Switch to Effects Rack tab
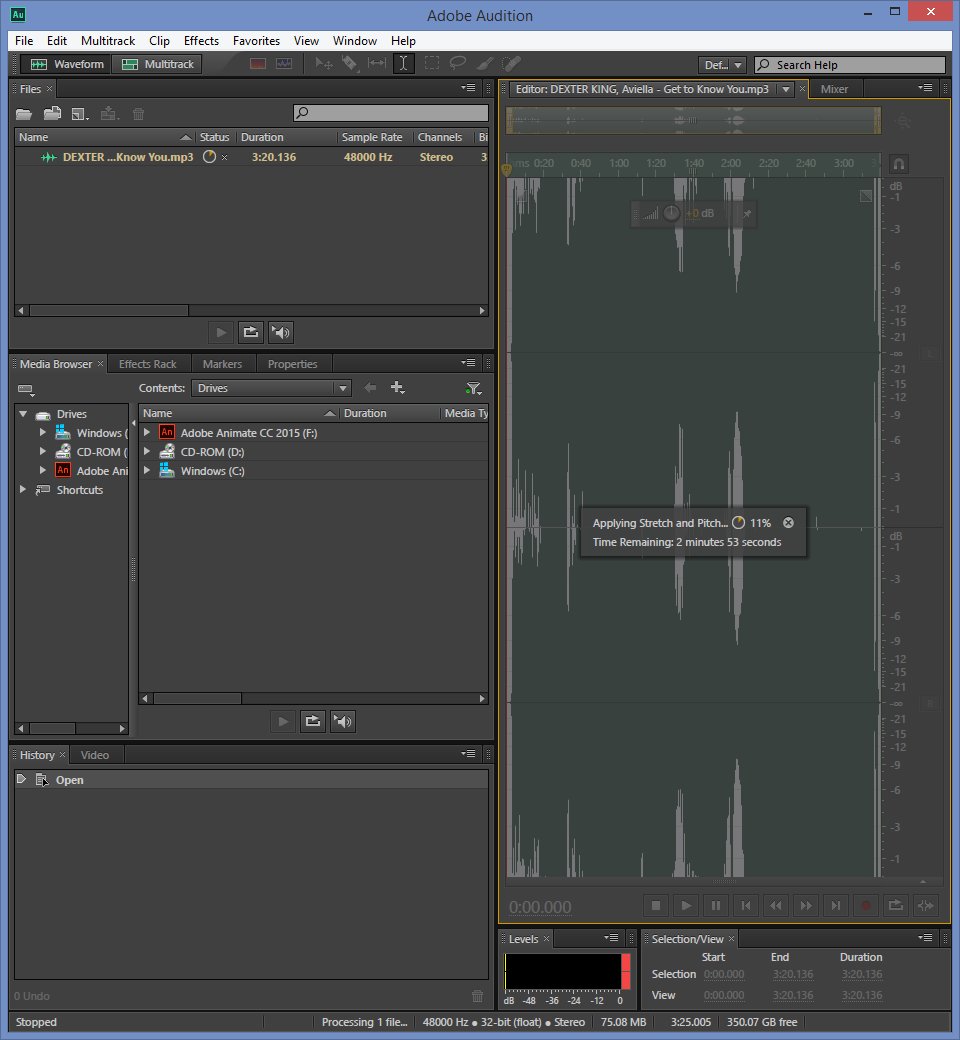Viewport: 960px width, 1040px height. click(147, 364)
